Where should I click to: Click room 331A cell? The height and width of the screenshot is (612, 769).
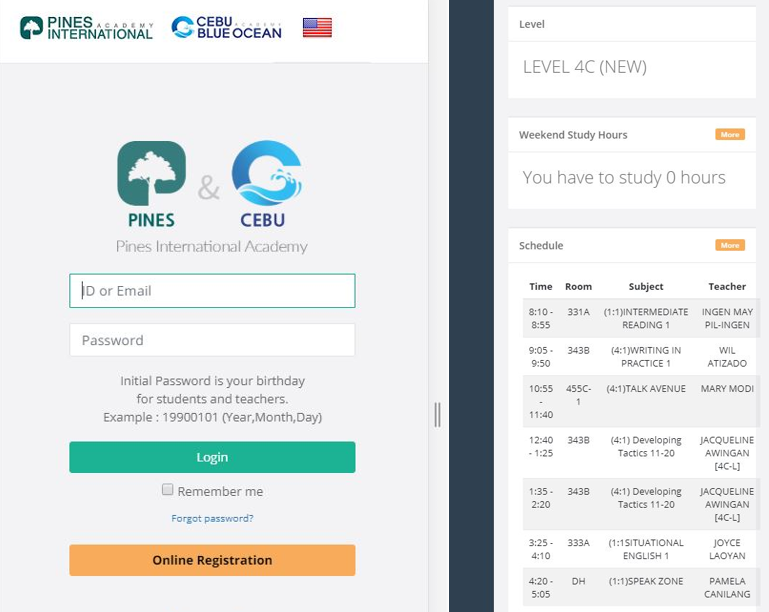pyautogui.click(x=578, y=312)
